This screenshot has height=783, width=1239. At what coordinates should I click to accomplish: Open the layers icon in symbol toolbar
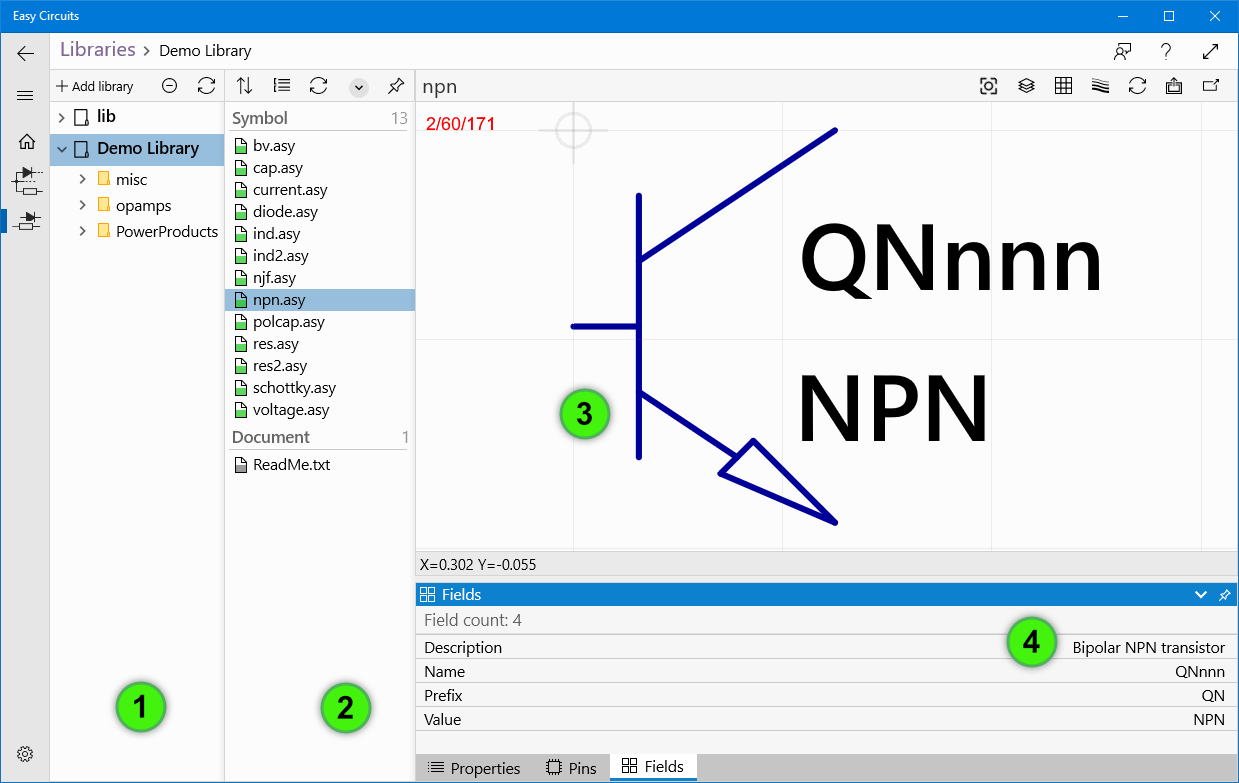1026,86
